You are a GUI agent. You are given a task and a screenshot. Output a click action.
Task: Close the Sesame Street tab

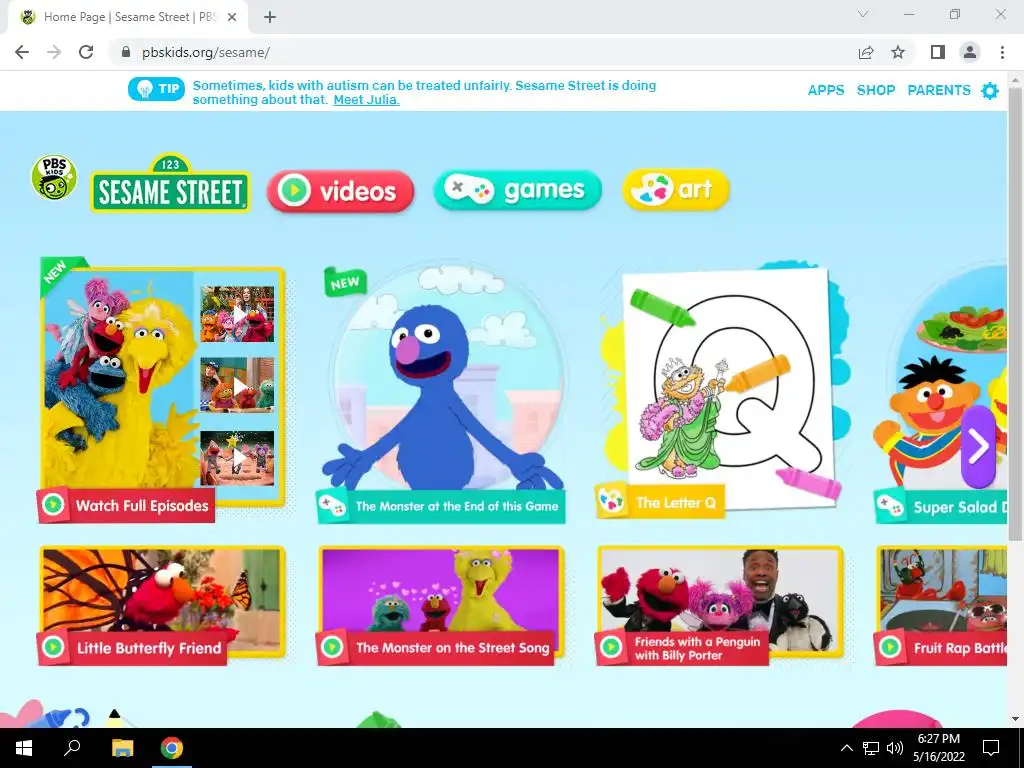[x=232, y=17]
